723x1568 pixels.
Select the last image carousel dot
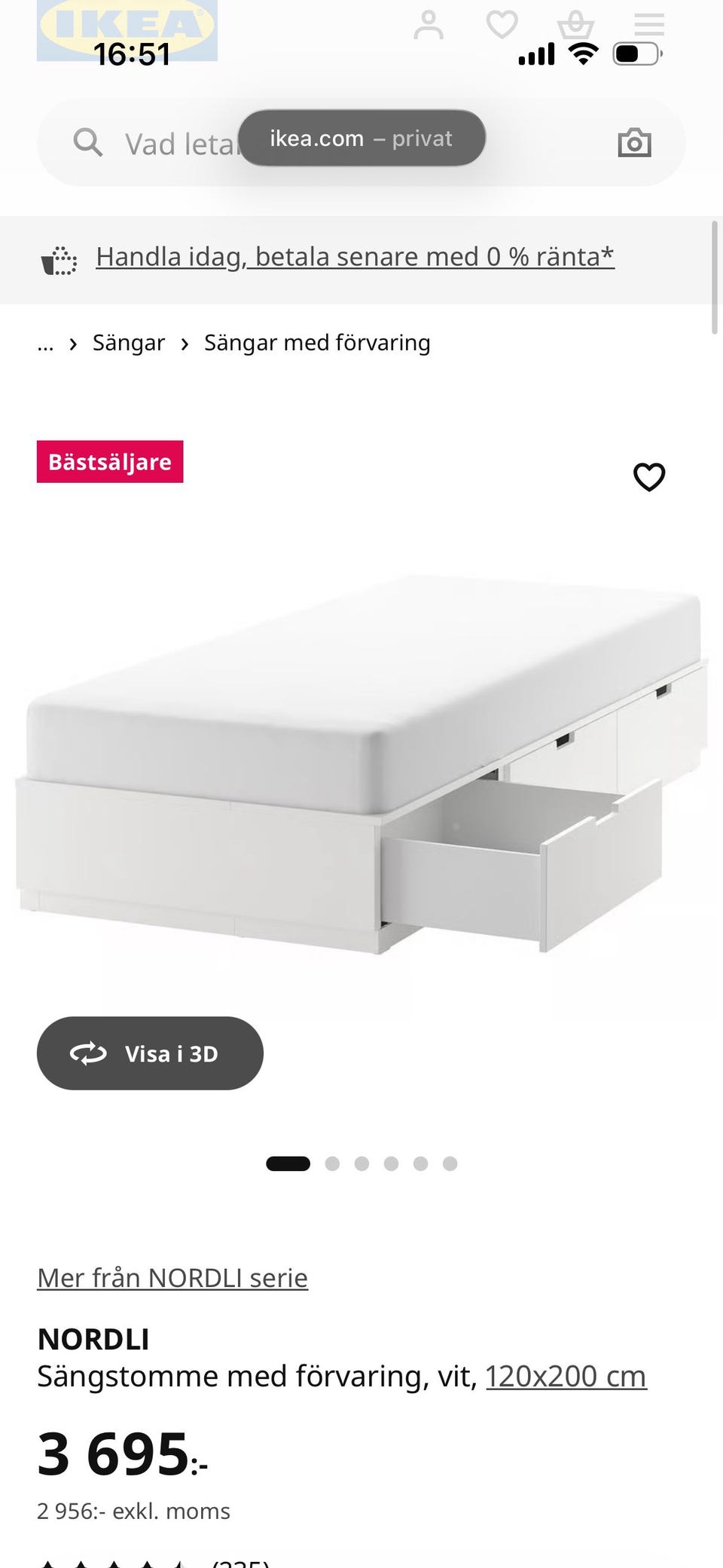click(450, 1163)
